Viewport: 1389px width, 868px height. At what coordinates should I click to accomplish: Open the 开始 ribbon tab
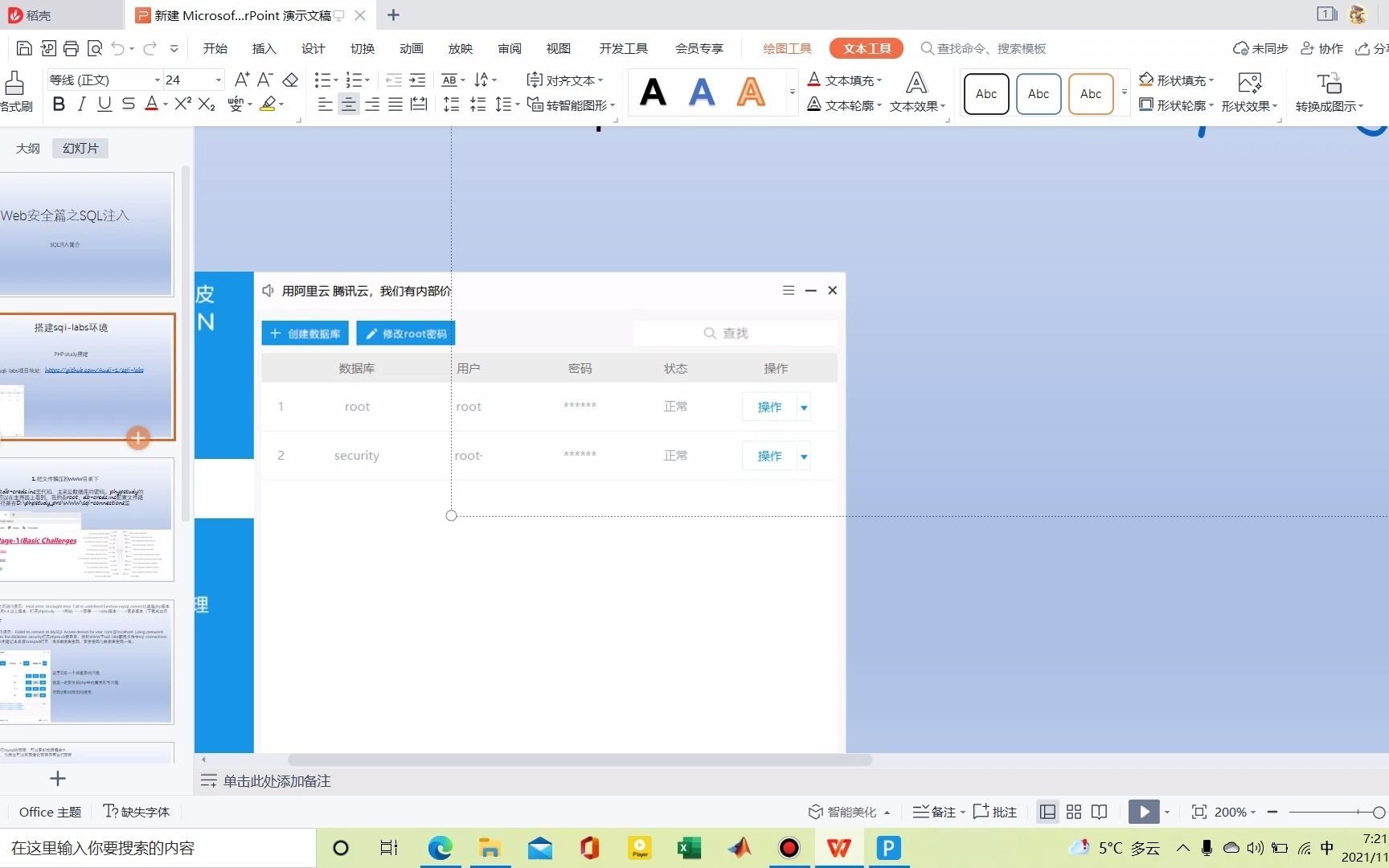tap(215, 48)
